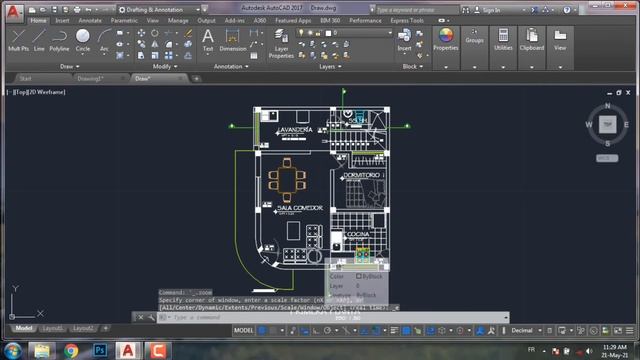Click the volume icon in system tray
Image resolution: width=640 pixels, height=360 pixels.
[x=589, y=351]
